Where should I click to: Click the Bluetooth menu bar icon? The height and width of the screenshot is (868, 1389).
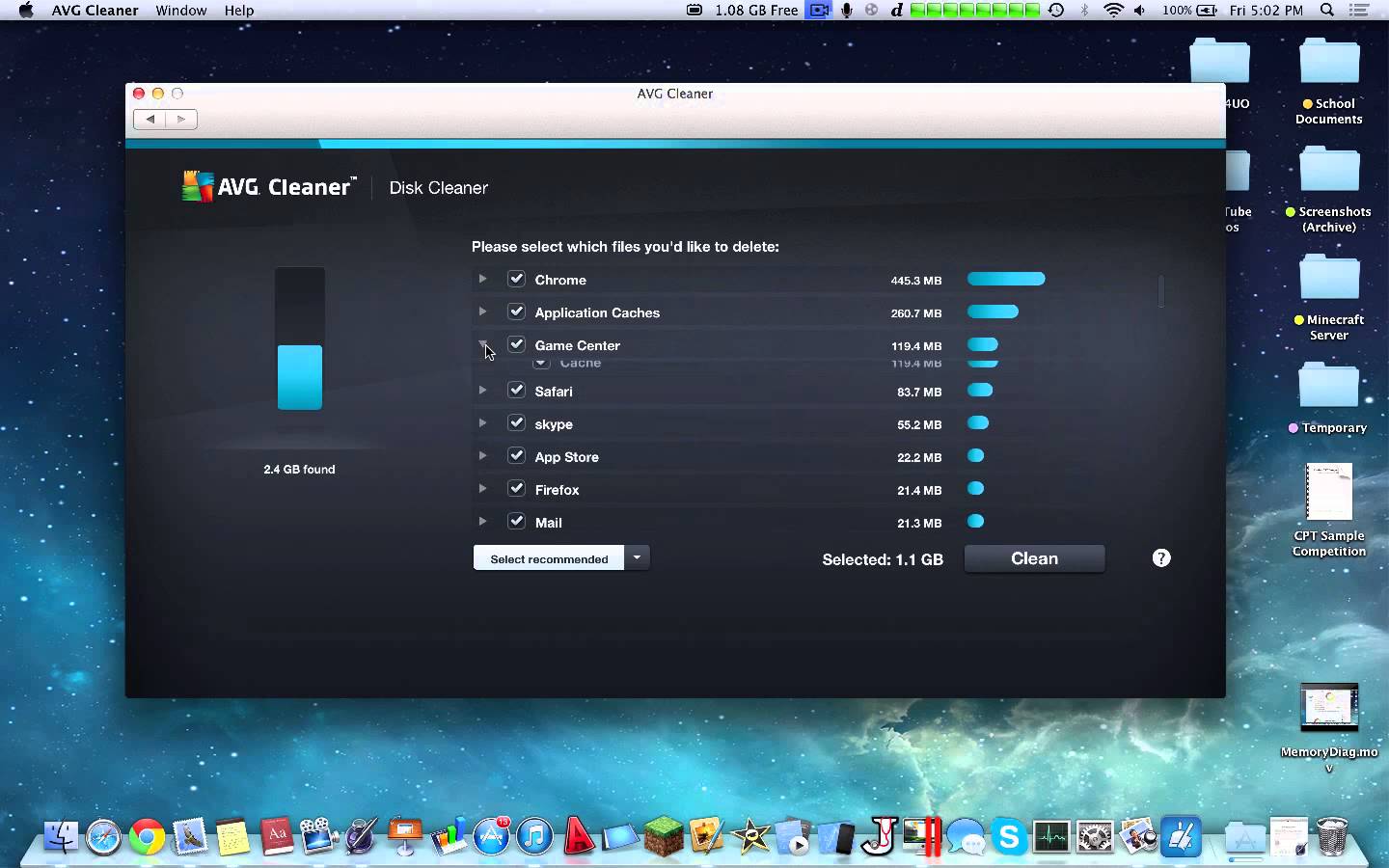pyautogui.click(x=1085, y=11)
